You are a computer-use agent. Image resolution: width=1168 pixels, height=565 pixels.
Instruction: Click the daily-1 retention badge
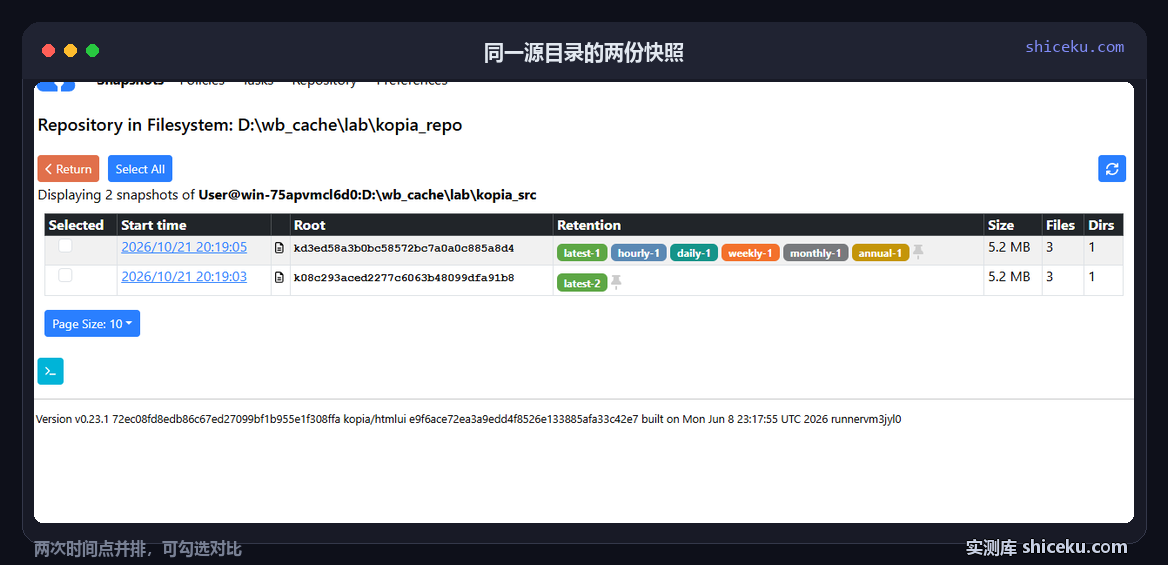pos(694,253)
